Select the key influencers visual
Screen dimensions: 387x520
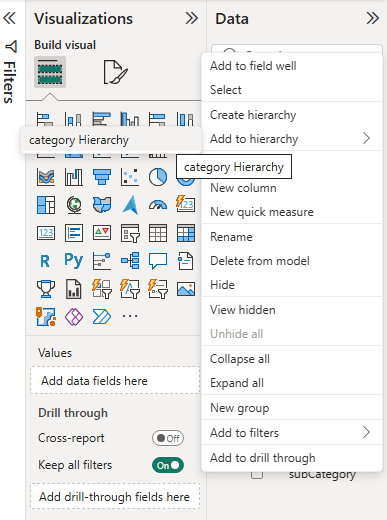[102, 261]
